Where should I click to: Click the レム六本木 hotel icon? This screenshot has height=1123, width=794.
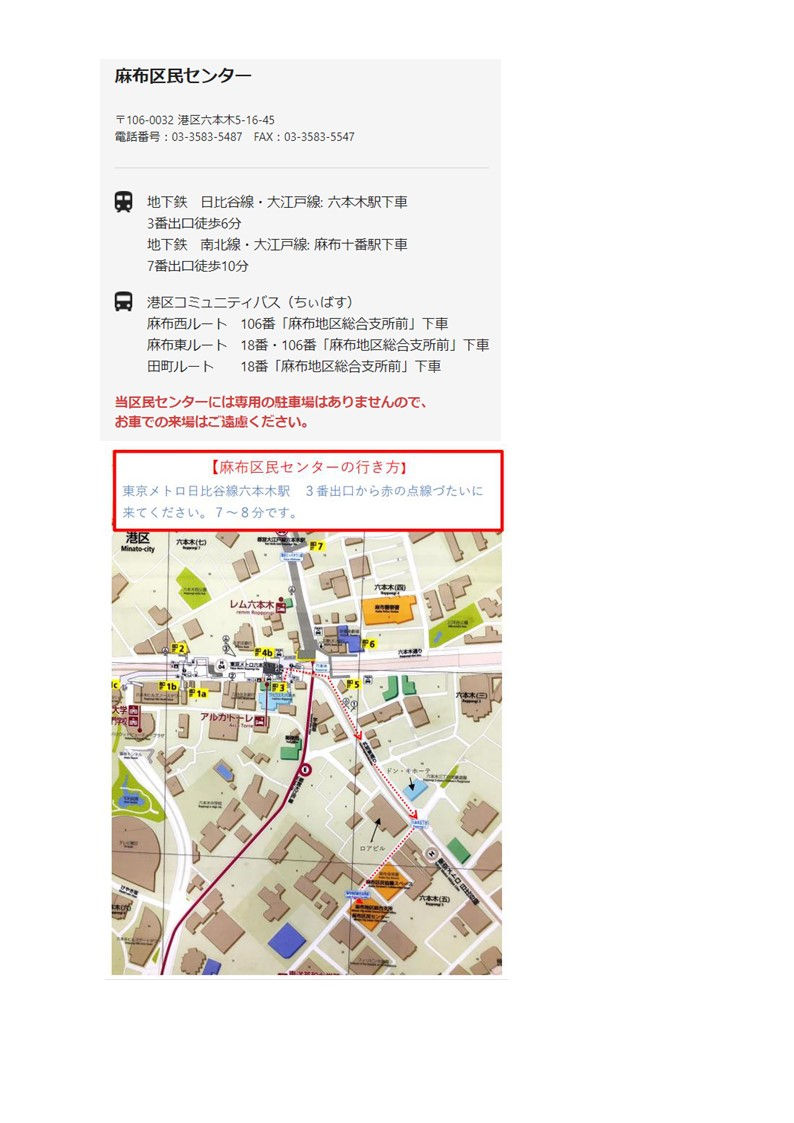281,607
